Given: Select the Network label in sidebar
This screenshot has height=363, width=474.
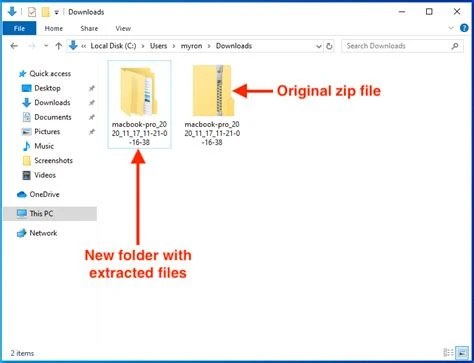Looking at the screenshot, I should click(43, 233).
